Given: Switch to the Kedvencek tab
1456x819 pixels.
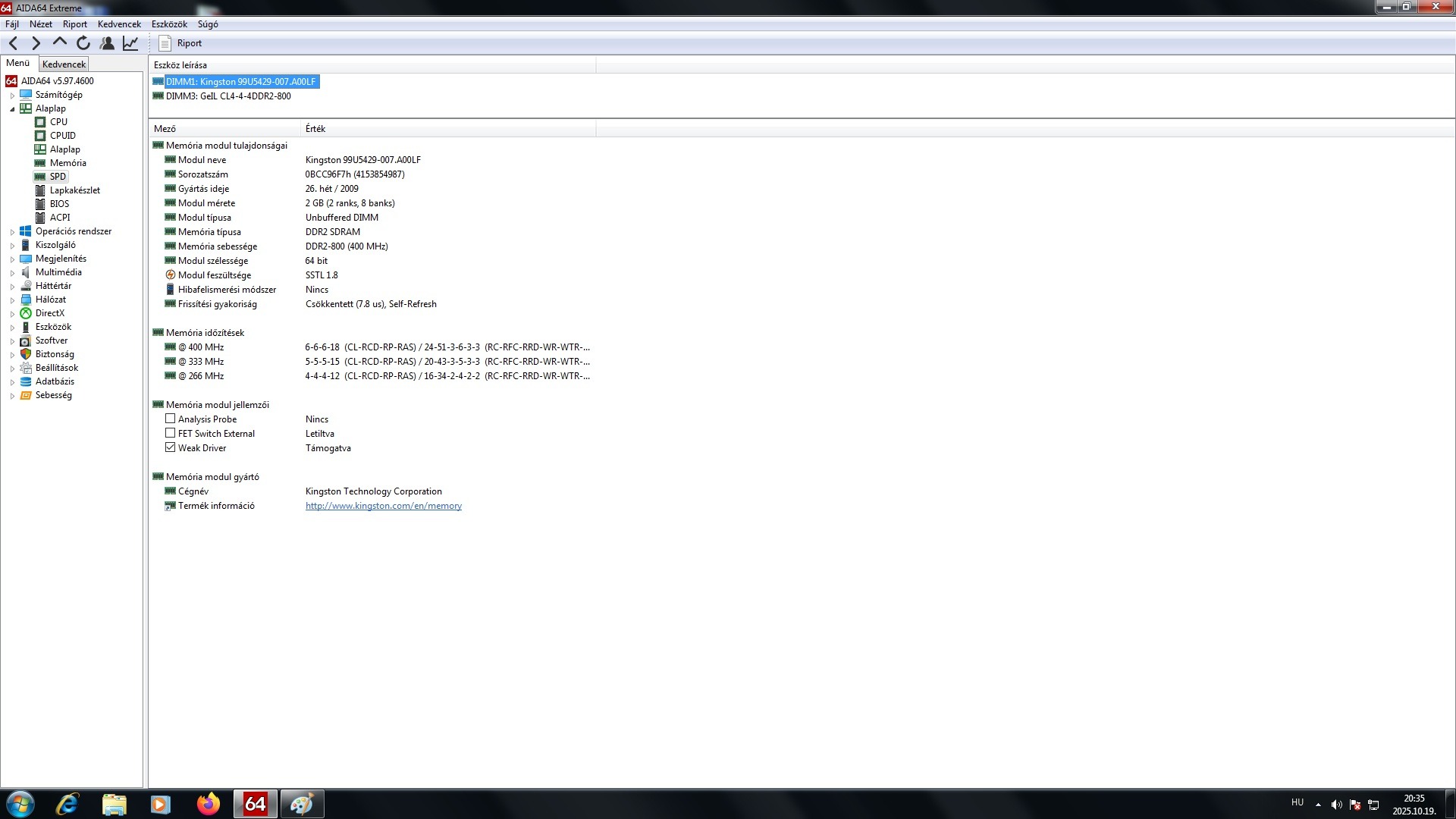Looking at the screenshot, I should click(64, 64).
